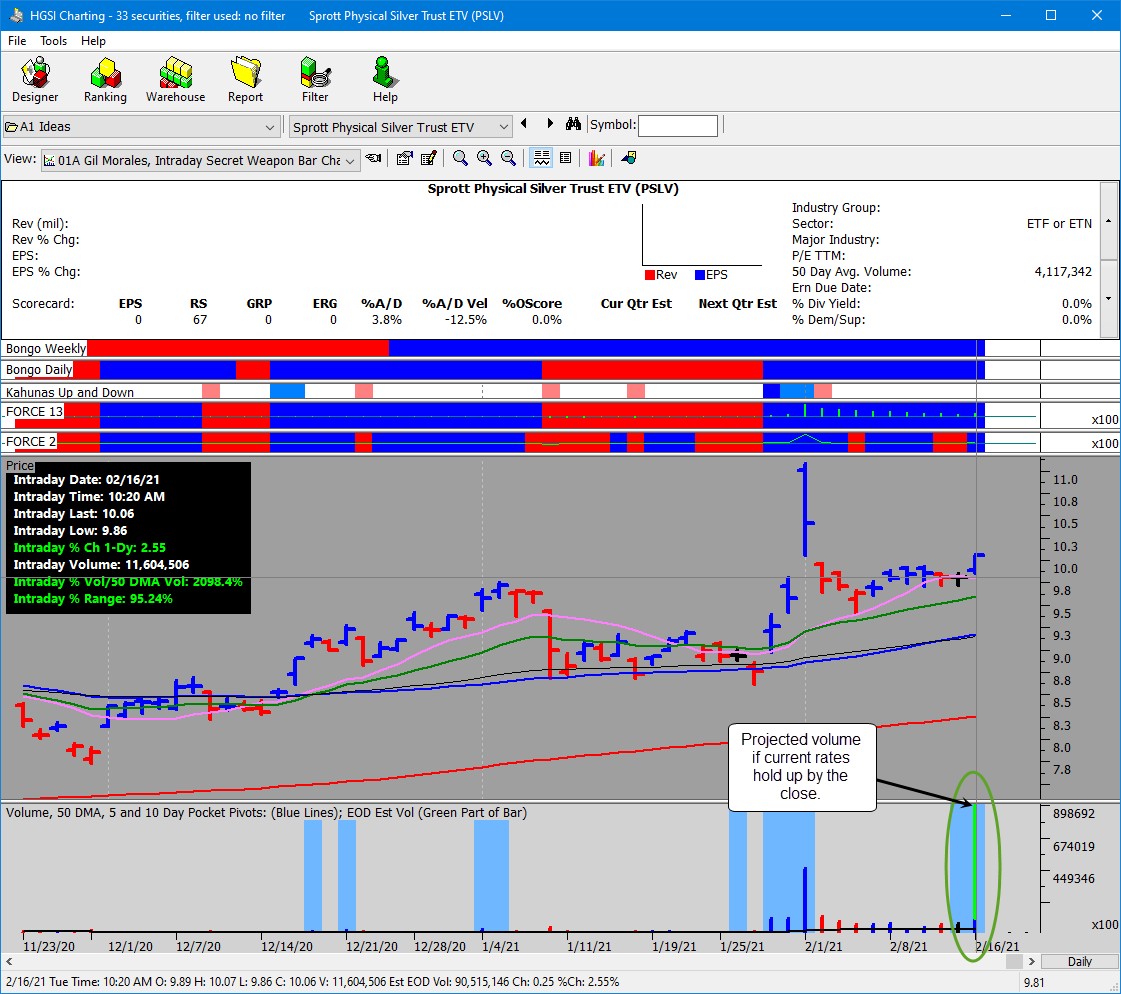Screen dimensions: 1121x994
Task: Click the Kahunas Up and Down label
Action: [x=69, y=392]
